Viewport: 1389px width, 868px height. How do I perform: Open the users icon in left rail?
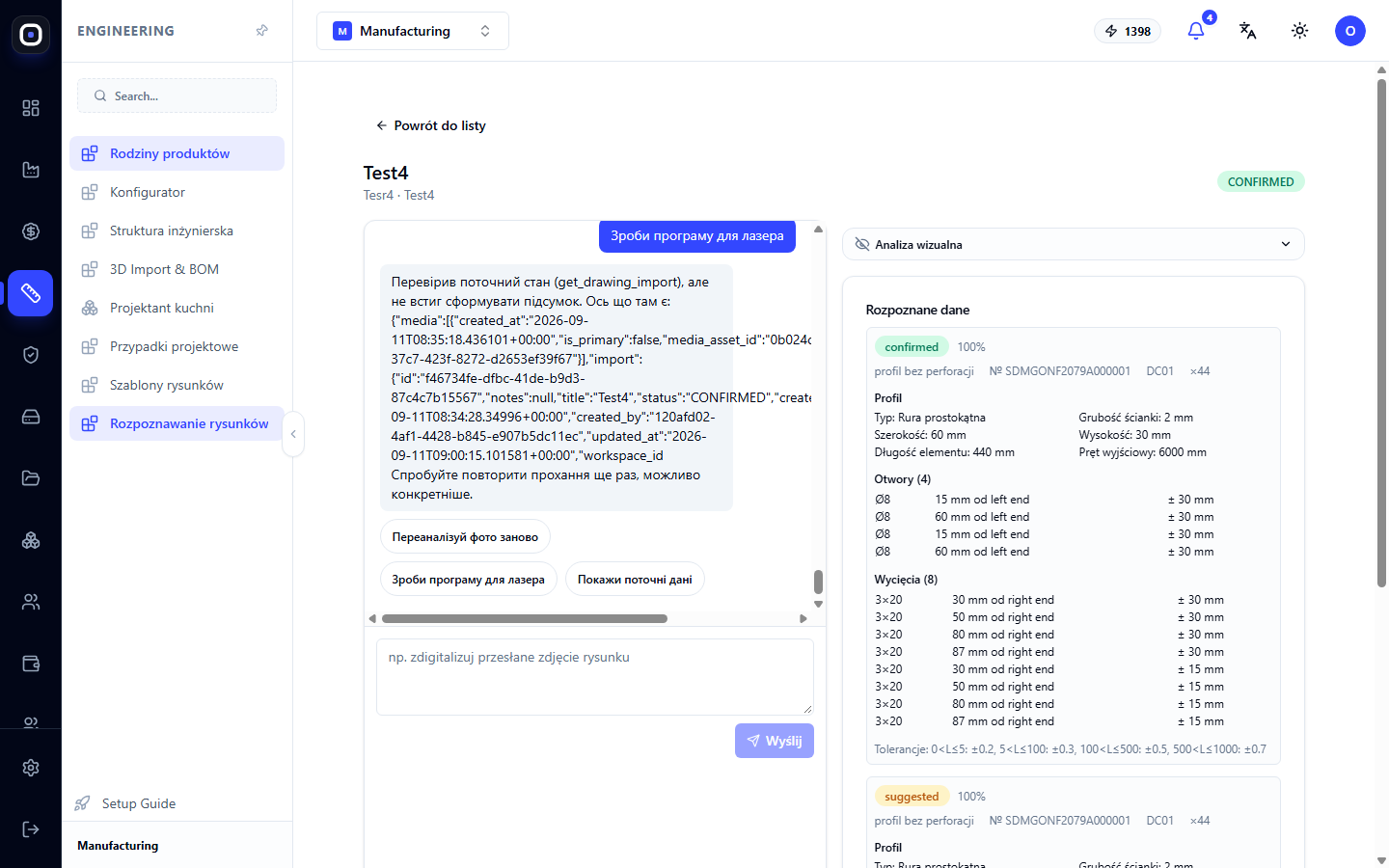point(31,602)
